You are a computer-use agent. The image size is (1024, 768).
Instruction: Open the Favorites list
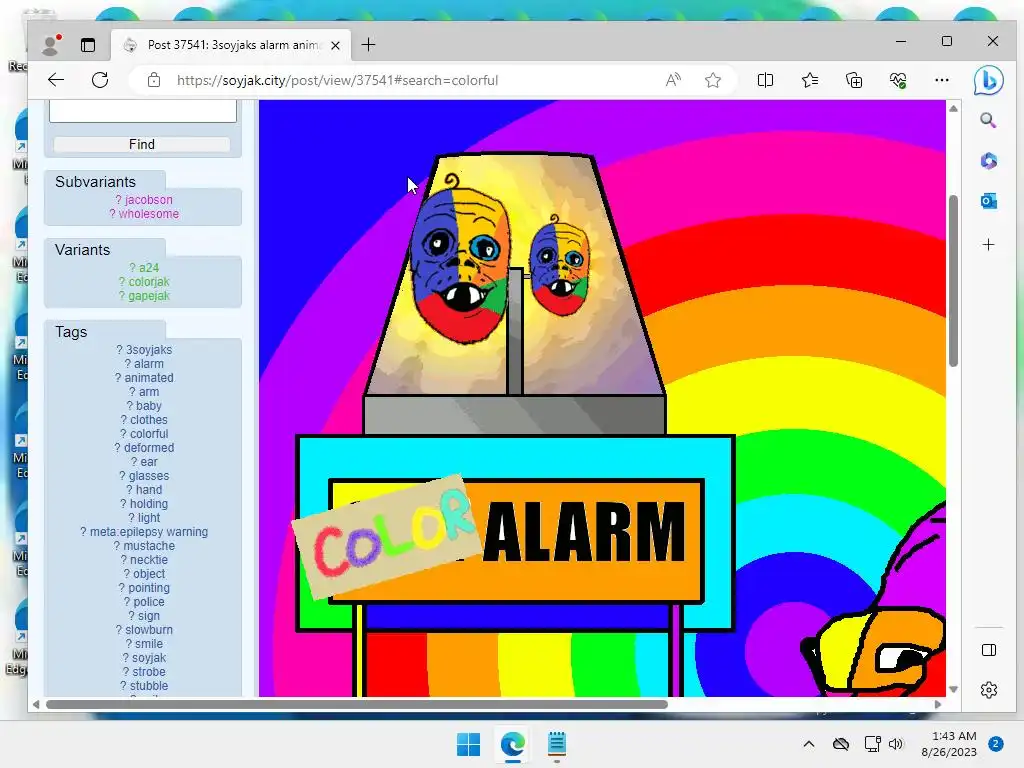[810, 80]
